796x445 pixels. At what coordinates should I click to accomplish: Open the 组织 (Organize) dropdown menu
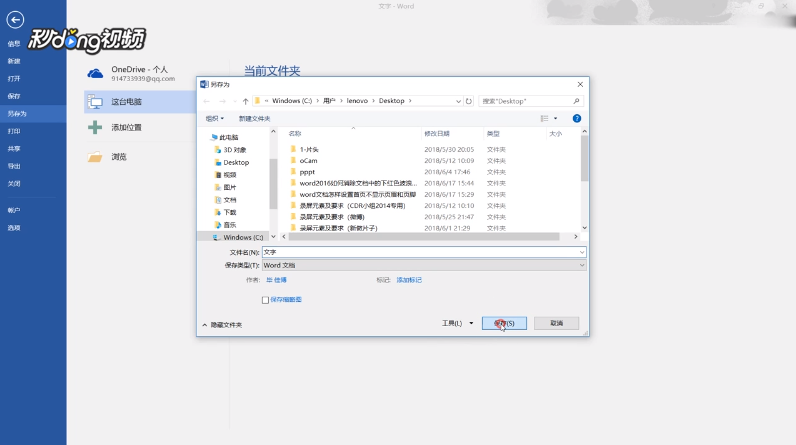point(215,118)
